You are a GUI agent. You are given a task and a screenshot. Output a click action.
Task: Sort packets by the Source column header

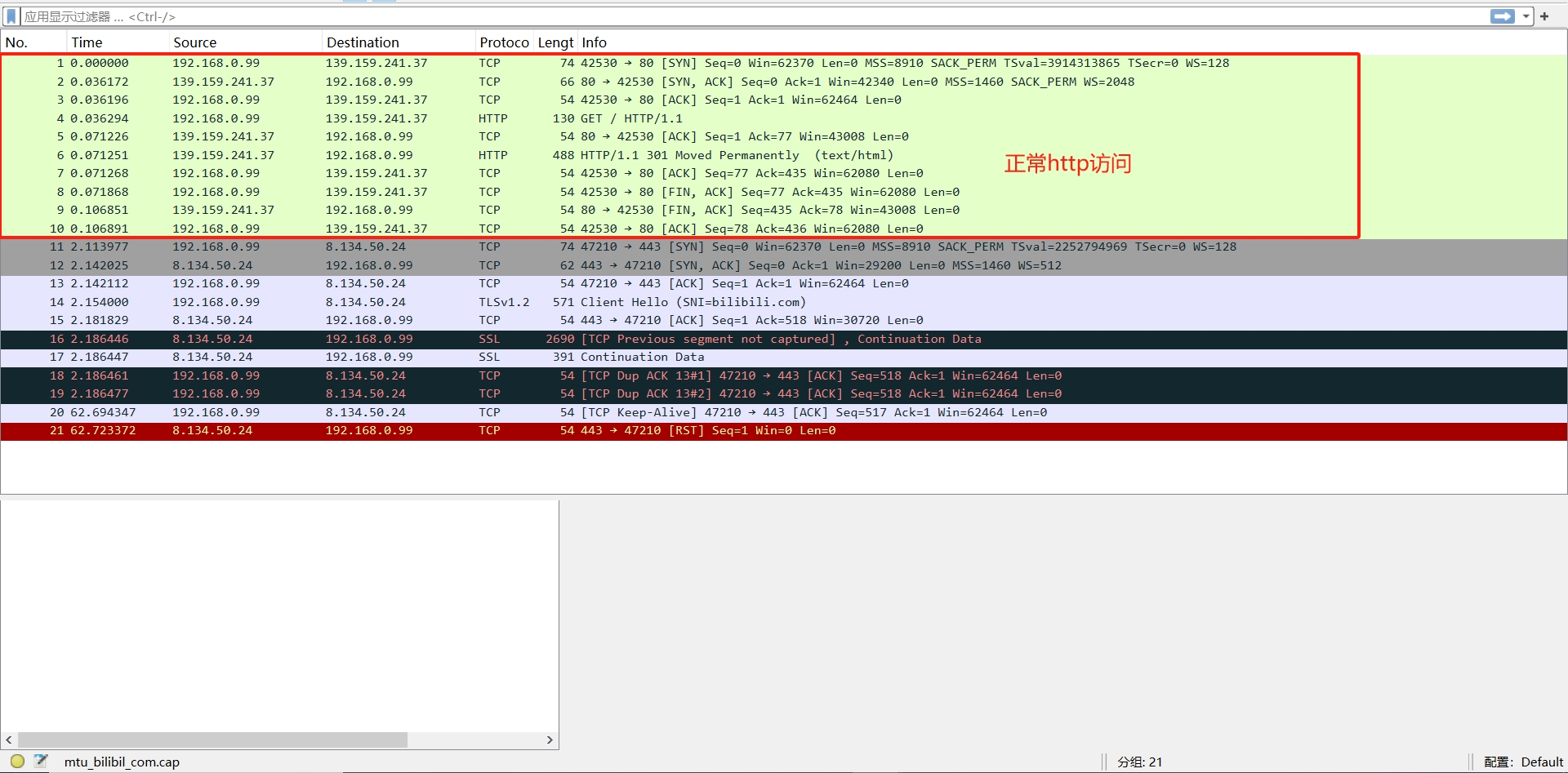click(x=195, y=42)
